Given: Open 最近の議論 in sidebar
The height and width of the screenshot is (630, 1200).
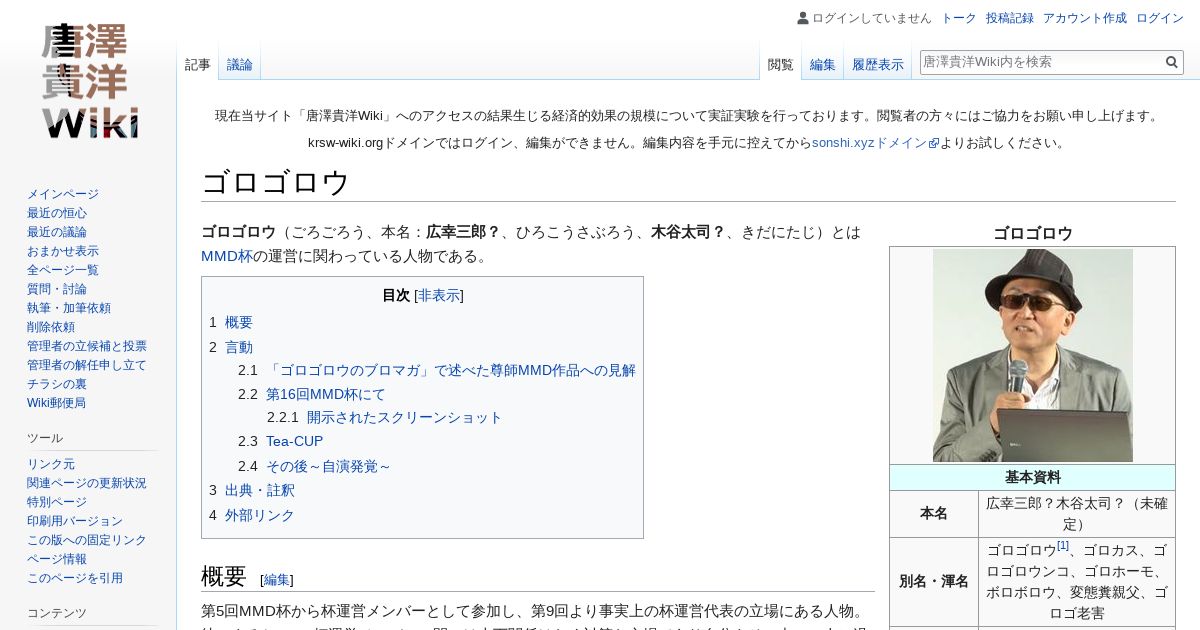Looking at the screenshot, I should (57, 232).
